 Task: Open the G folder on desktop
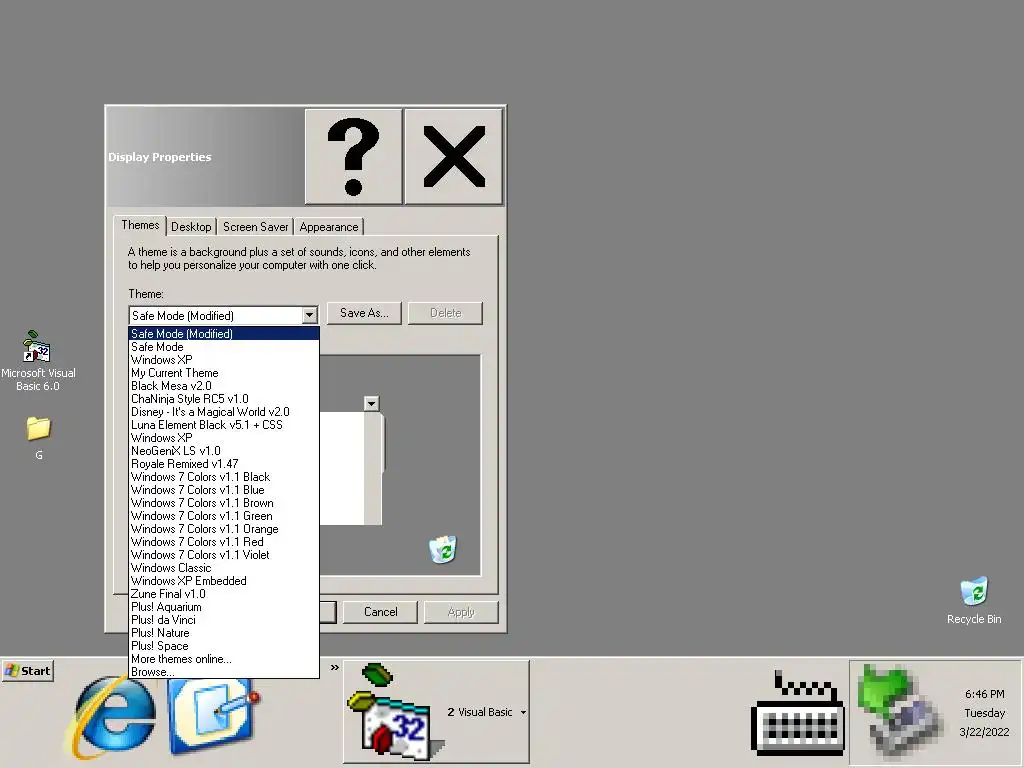39,438
